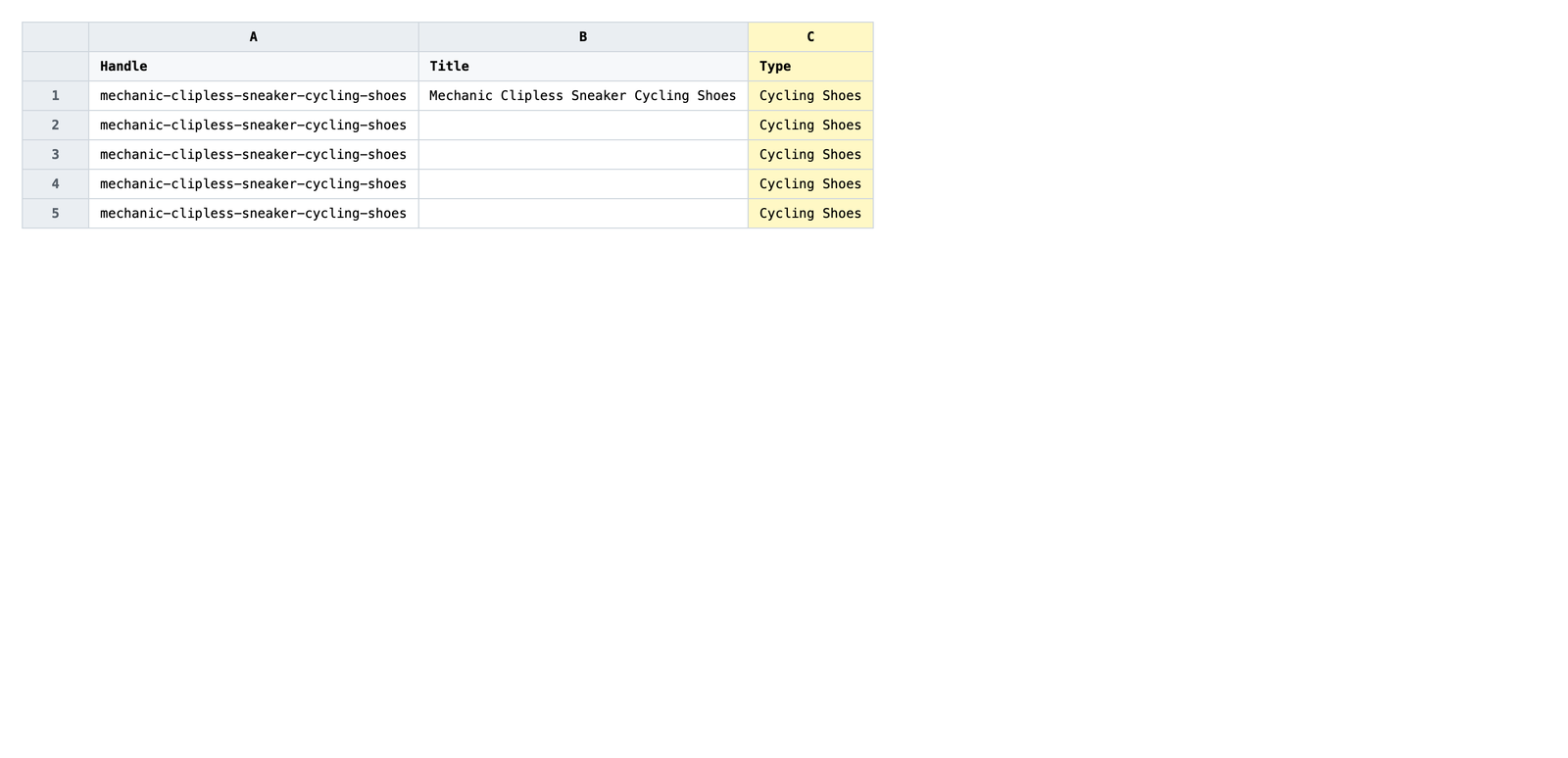Click the empty Title cell in row 2
The height and width of the screenshot is (758, 1568).
click(583, 126)
